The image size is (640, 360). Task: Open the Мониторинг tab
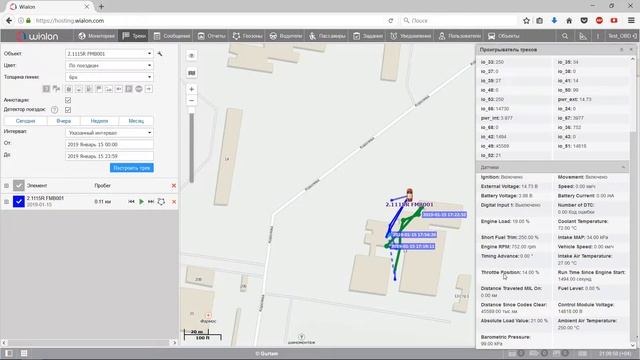(97, 36)
